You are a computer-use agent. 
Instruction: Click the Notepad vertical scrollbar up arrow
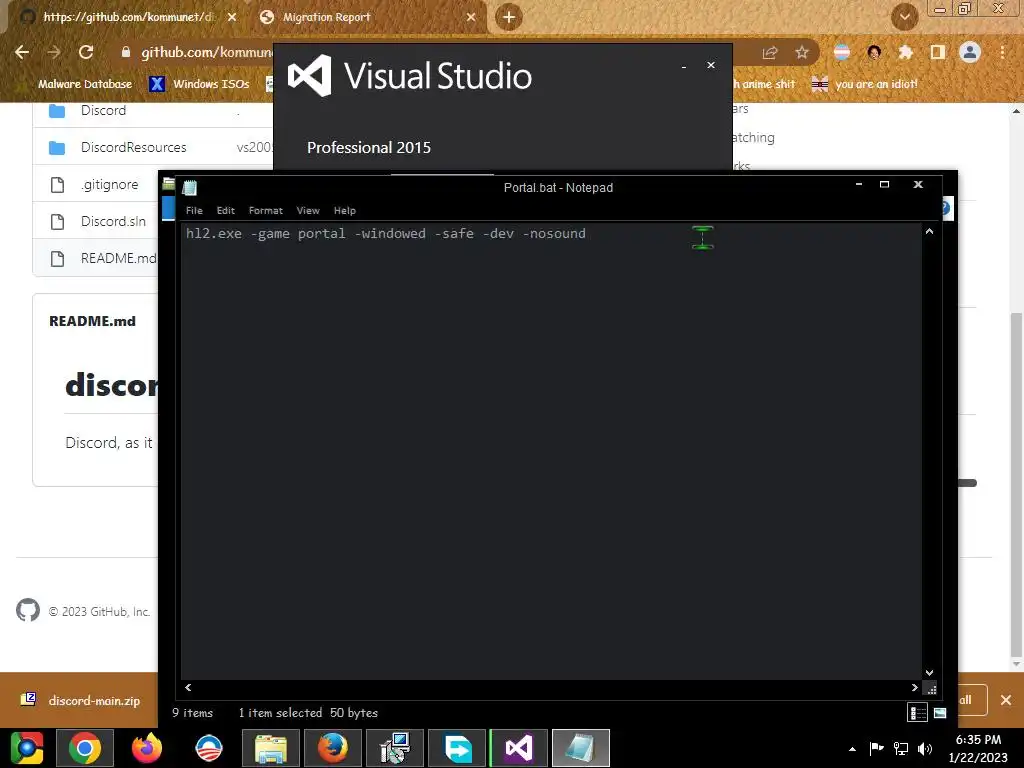[929, 232]
